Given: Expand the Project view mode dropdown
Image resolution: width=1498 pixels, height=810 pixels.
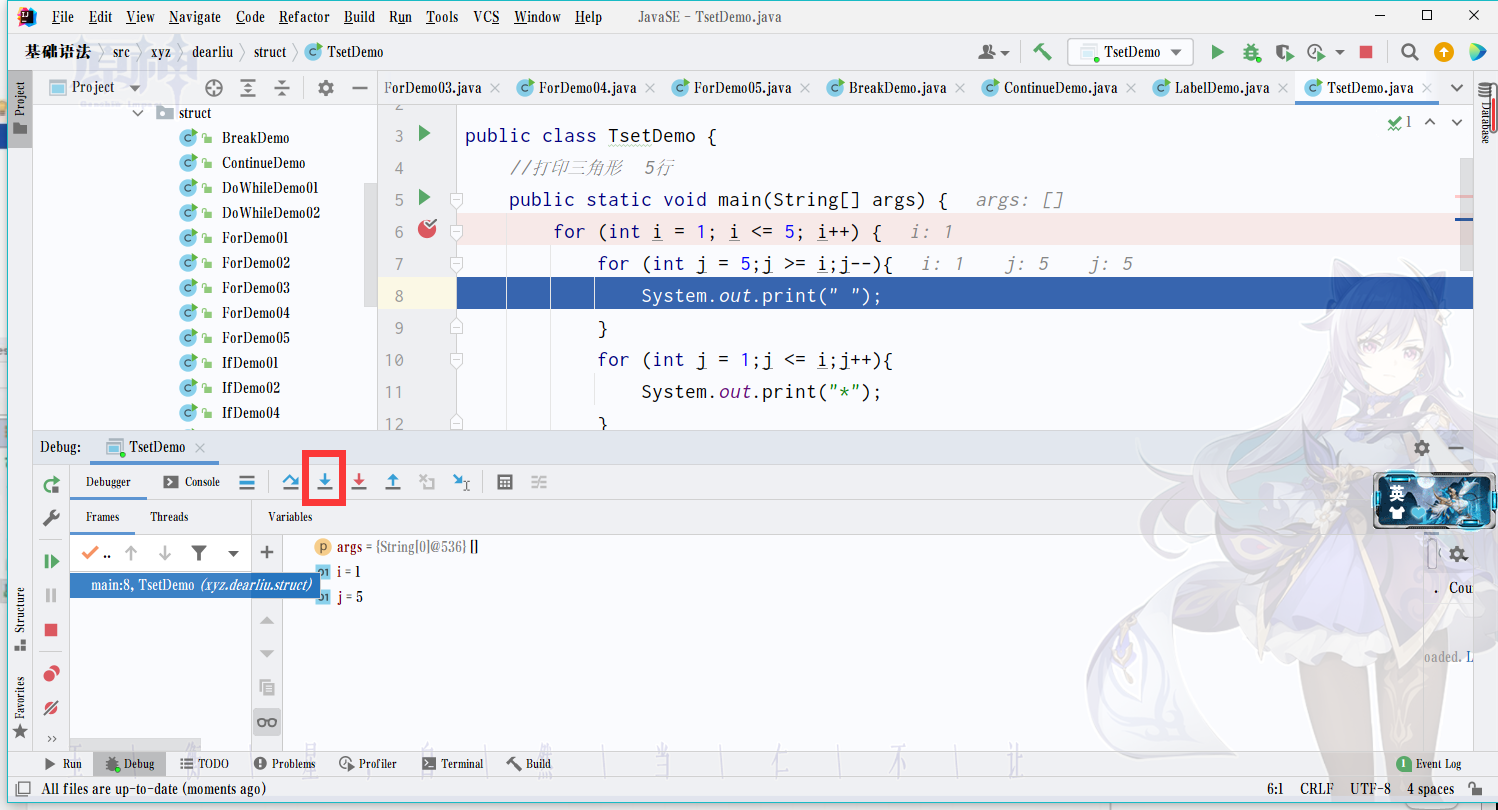Looking at the screenshot, I should [135, 88].
